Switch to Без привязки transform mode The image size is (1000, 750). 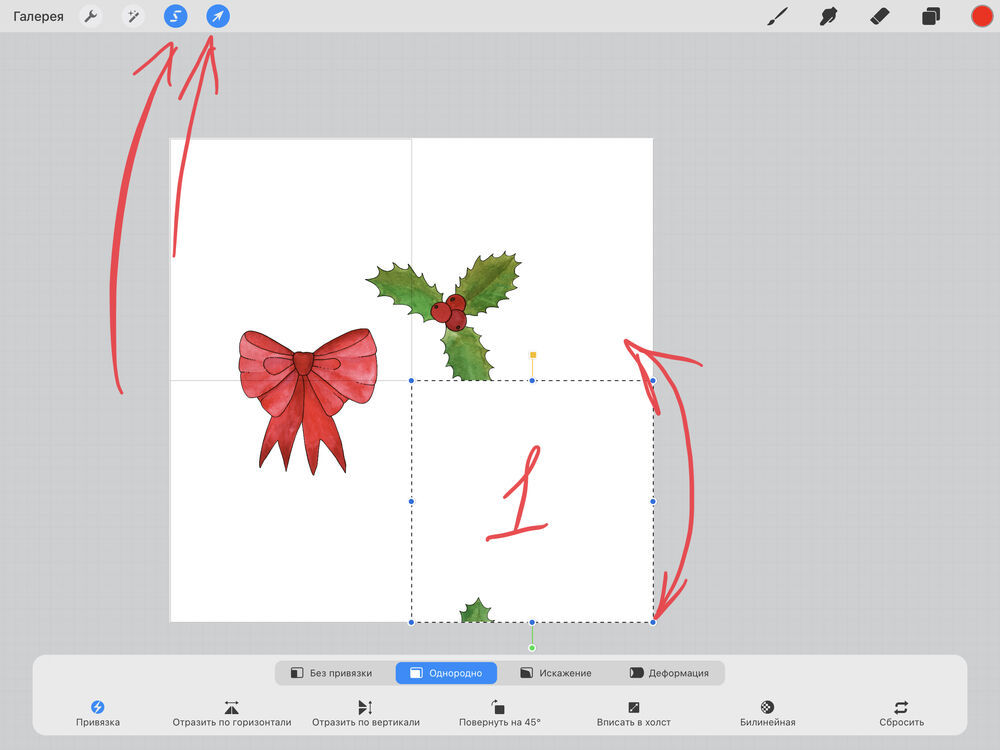point(331,673)
